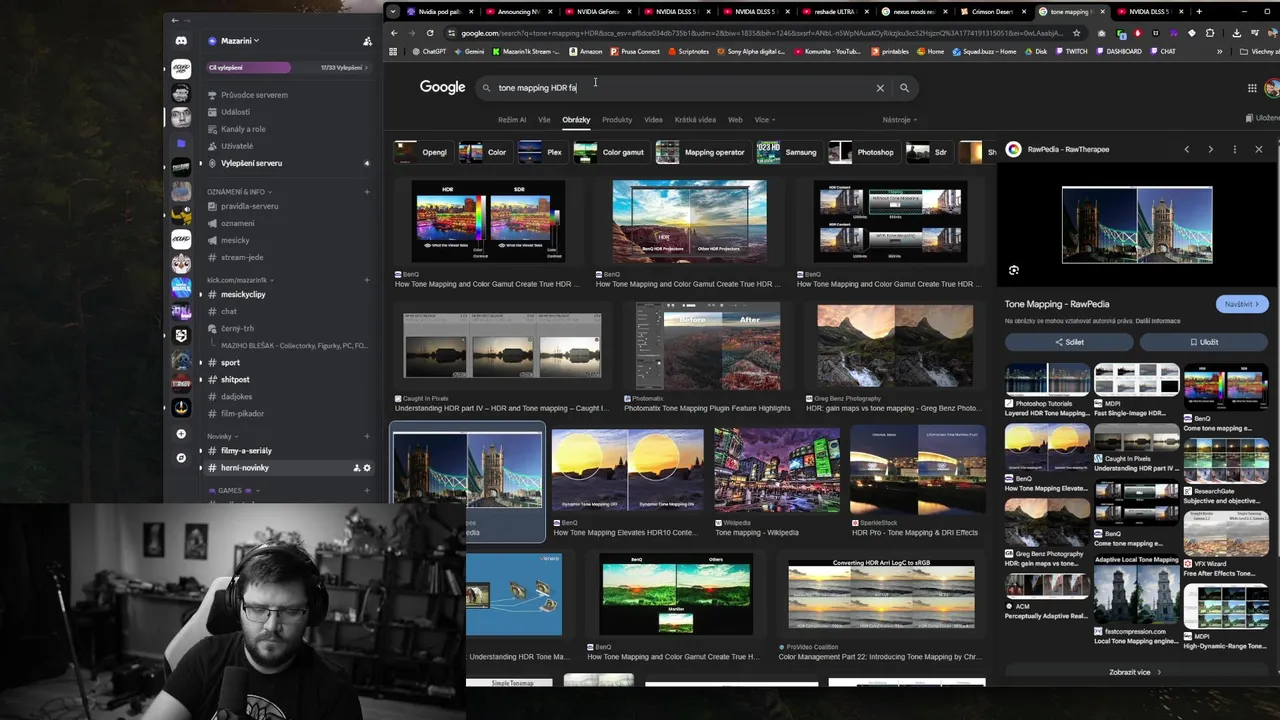Create invite icon next to herní-novinky
The width and height of the screenshot is (1280, 720).
pyautogui.click(x=357, y=468)
